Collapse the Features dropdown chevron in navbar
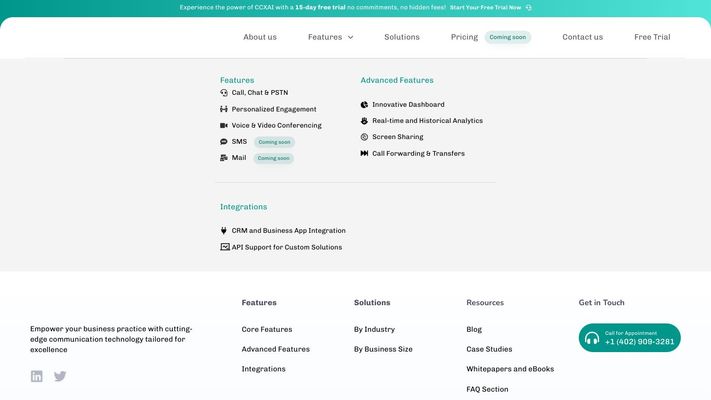 (351, 37)
